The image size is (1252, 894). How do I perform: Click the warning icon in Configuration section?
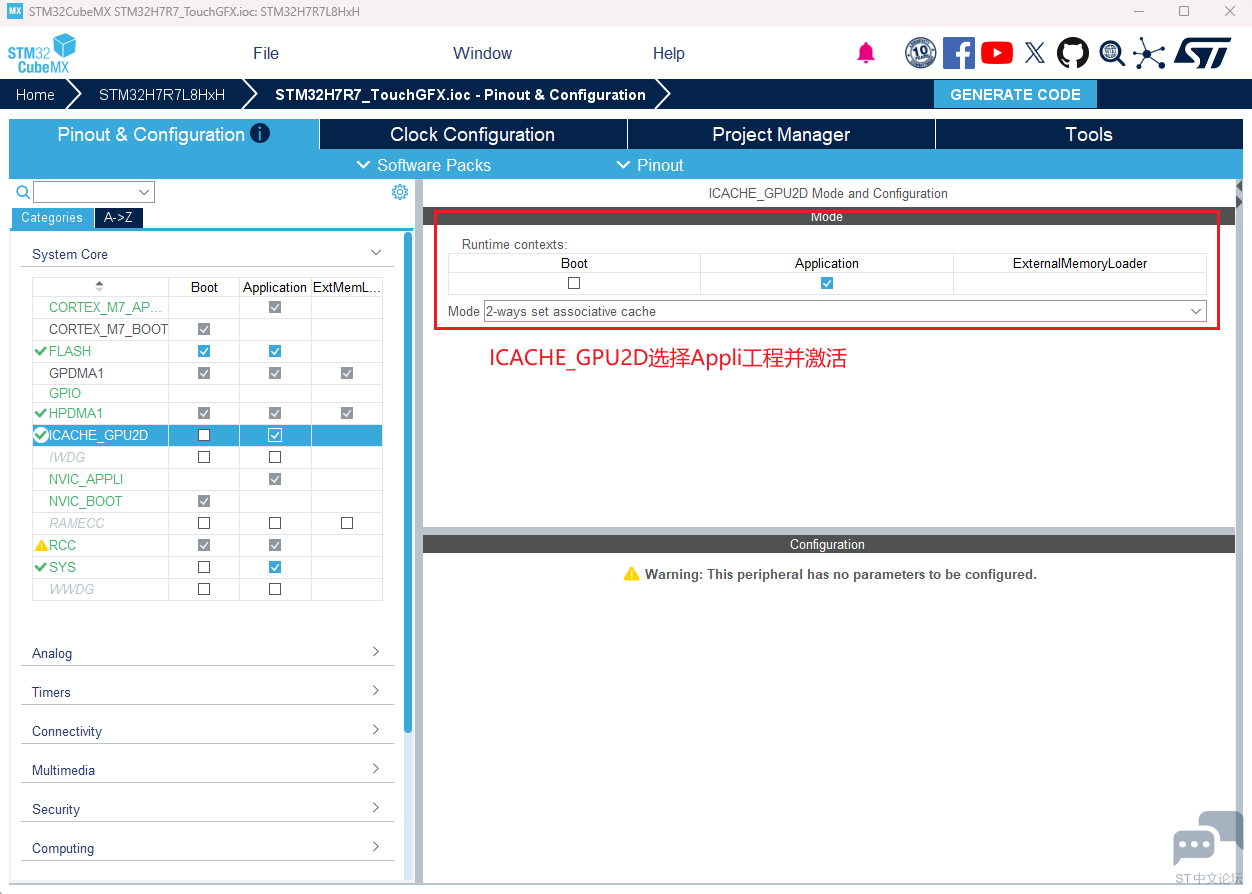(x=631, y=574)
